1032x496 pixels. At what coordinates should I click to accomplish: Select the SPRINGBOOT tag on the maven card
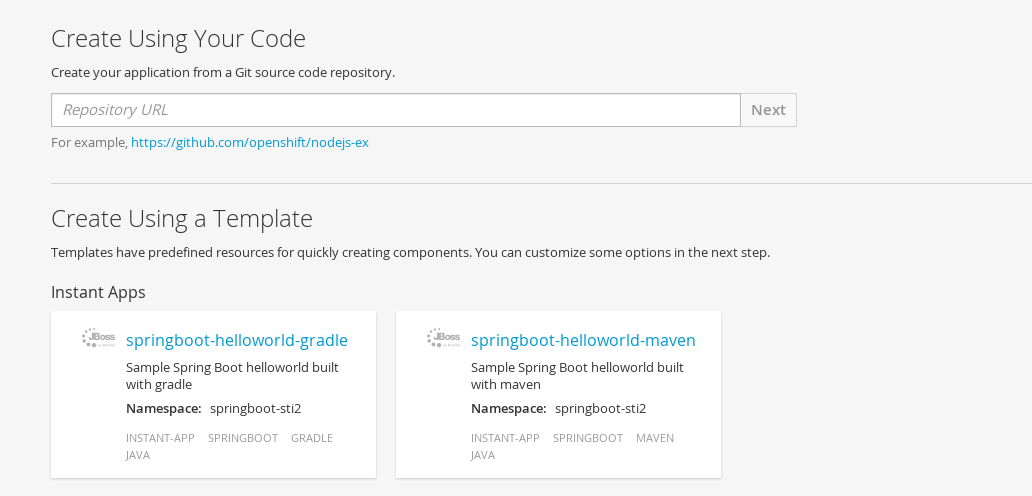(588, 438)
